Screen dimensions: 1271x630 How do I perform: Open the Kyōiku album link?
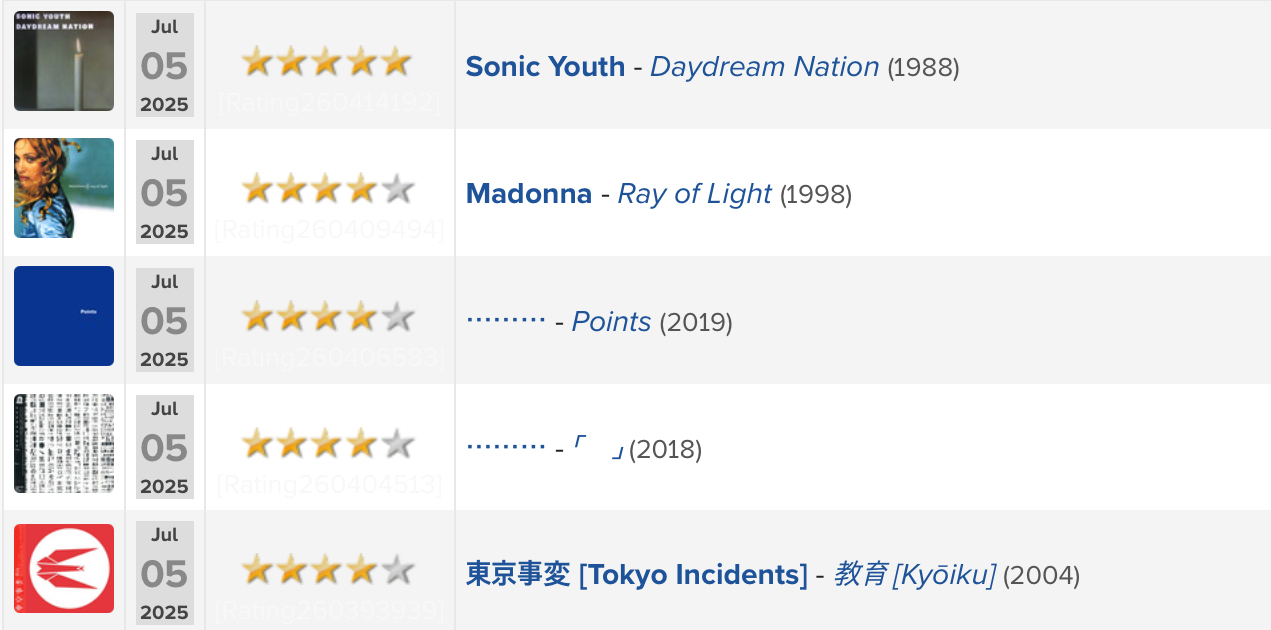pos(915,575)
